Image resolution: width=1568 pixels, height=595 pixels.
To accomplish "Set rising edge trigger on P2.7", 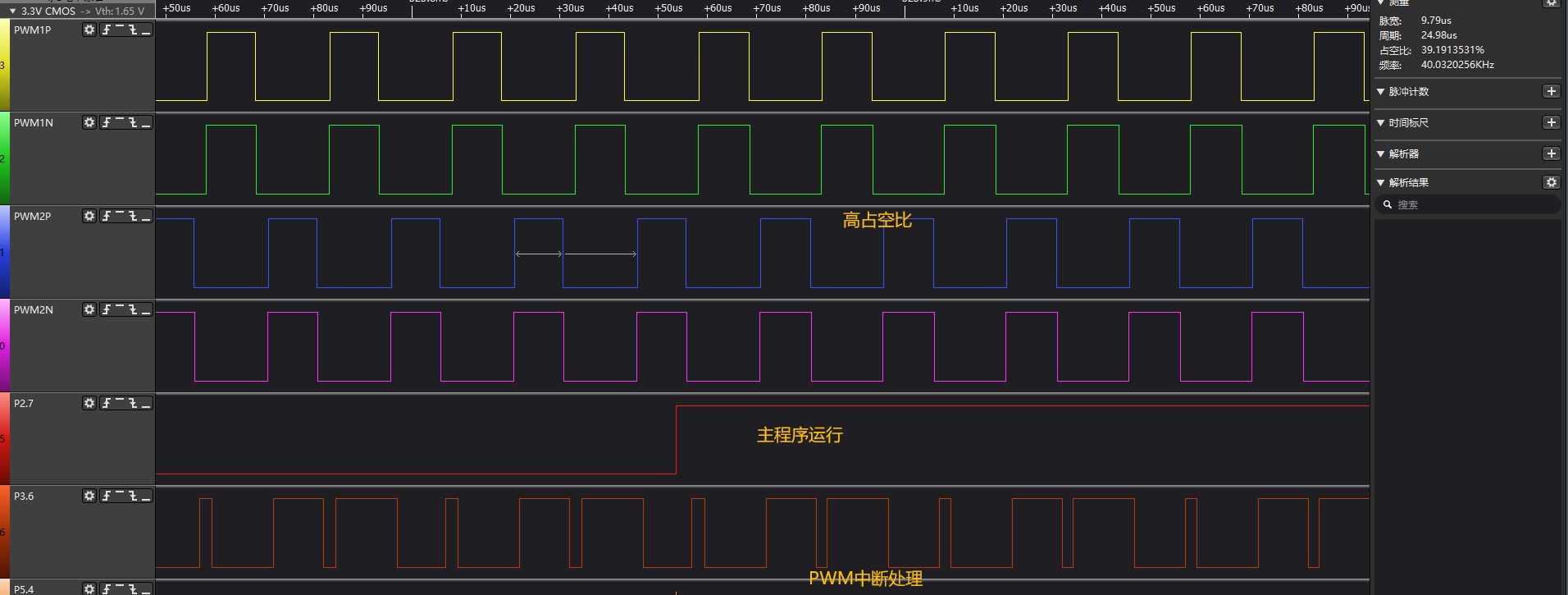I will 107,403.
